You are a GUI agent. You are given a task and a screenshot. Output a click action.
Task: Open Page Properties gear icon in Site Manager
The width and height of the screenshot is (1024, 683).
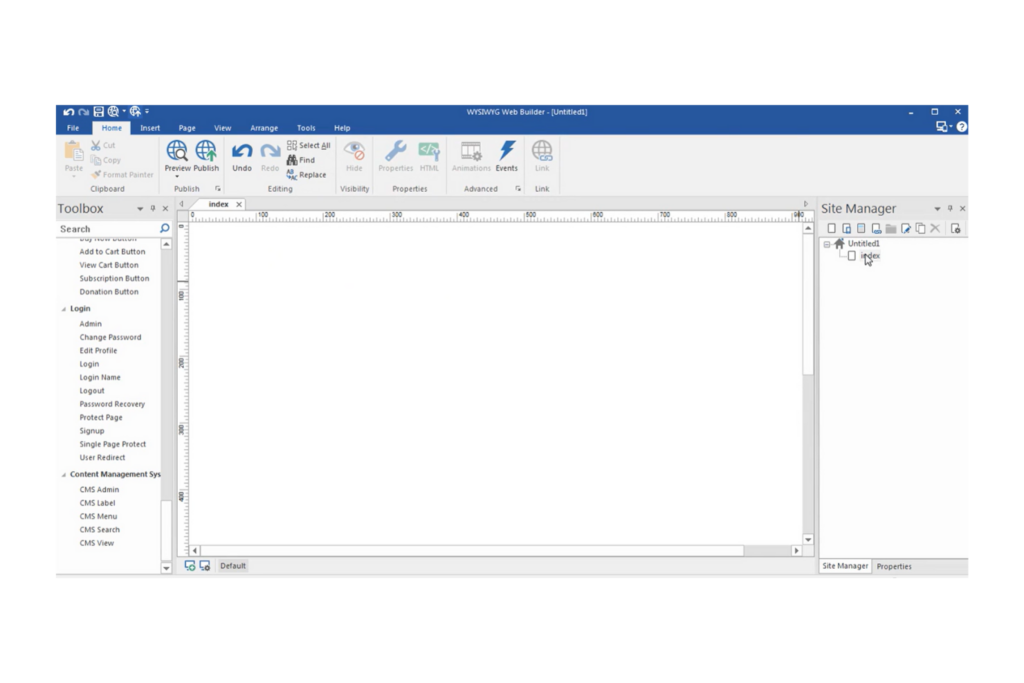(955, 229)
